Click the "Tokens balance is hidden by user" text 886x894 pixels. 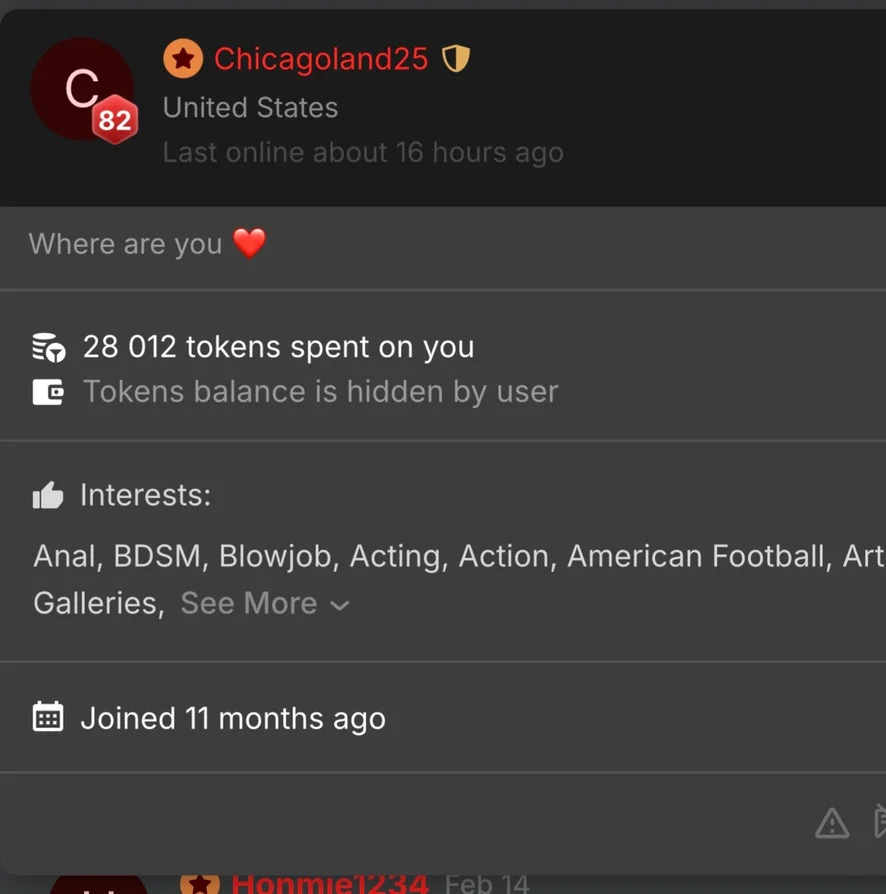coord(320,391)
